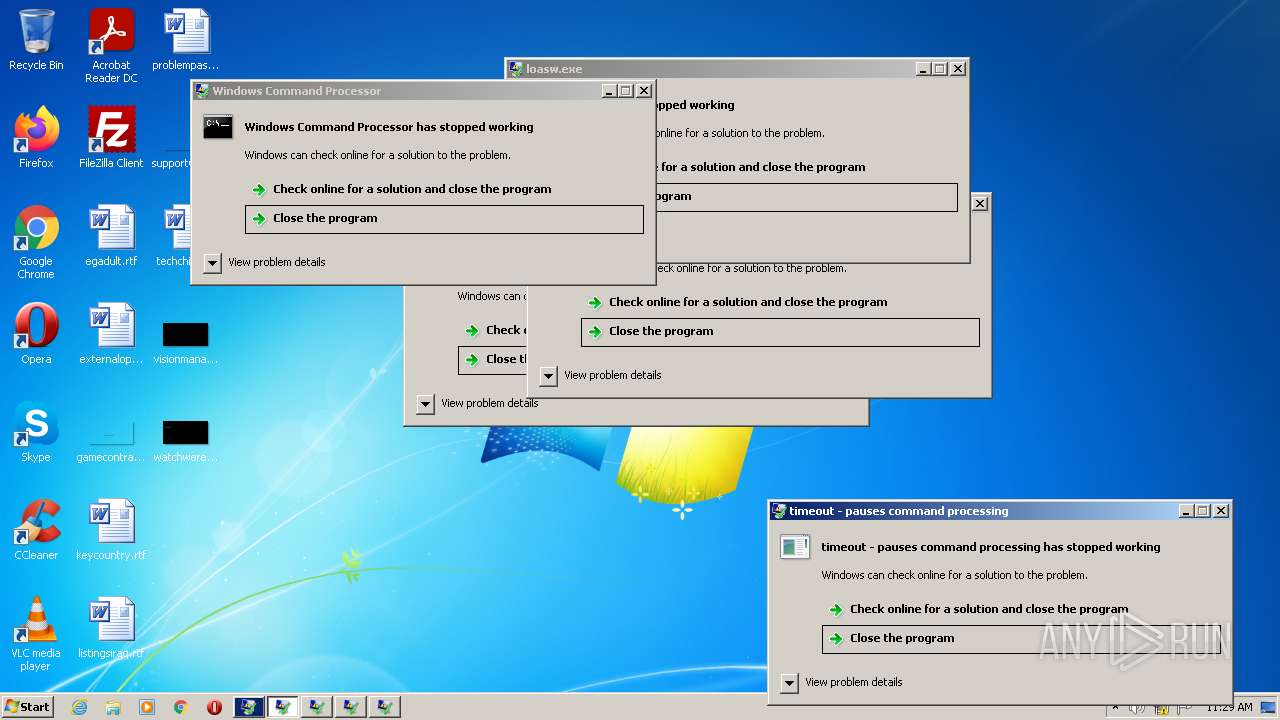
Task: Open the Opera desktop shortcut
Action: click(36, 334)
